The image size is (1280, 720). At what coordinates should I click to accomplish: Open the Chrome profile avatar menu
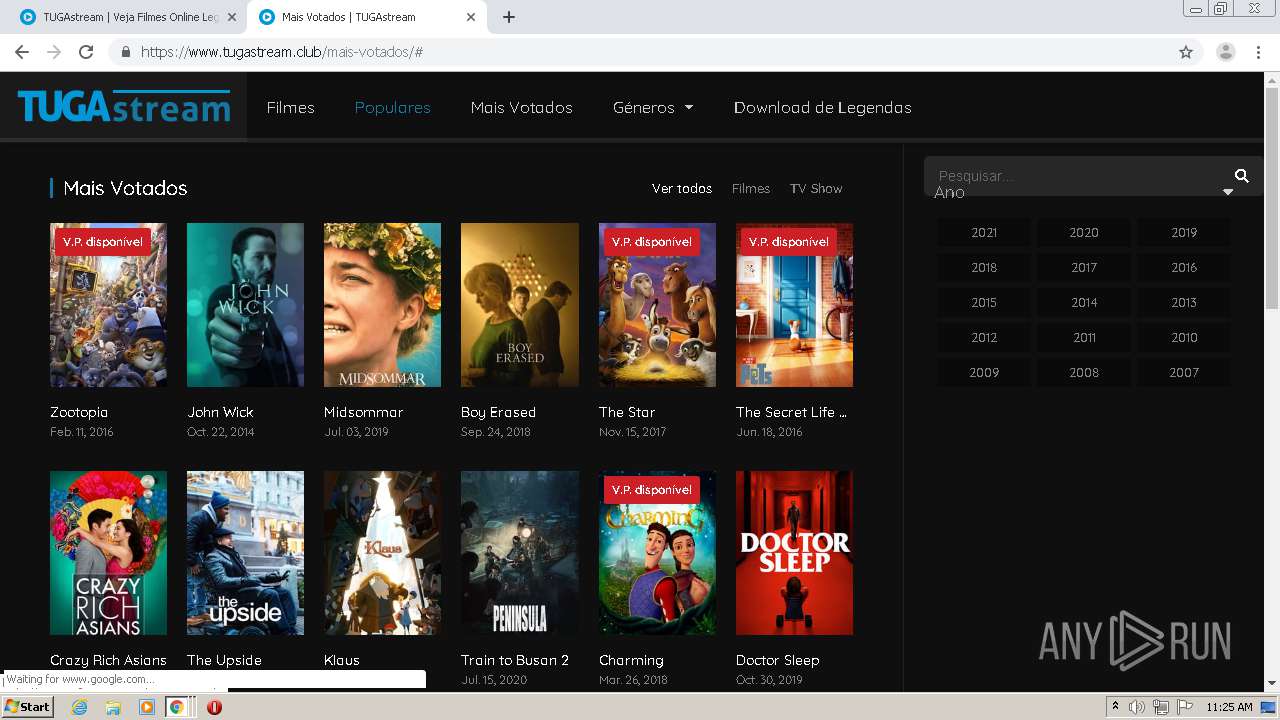[x=1225, y=52]
